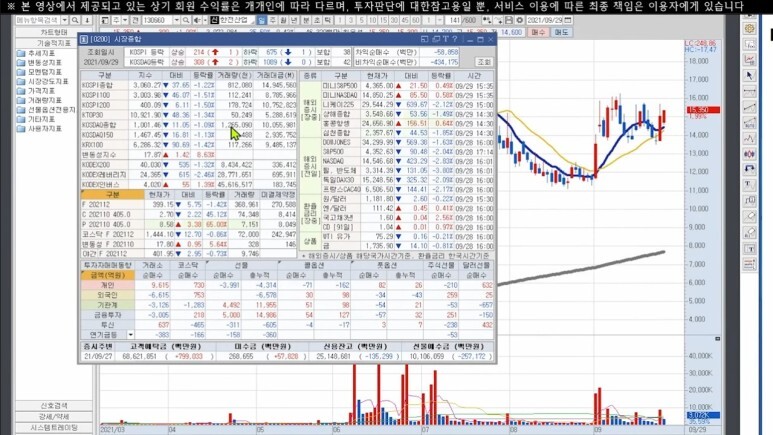Select the 60 interval toggle button
The image size is (773, 435).
[x=416, y=20]
